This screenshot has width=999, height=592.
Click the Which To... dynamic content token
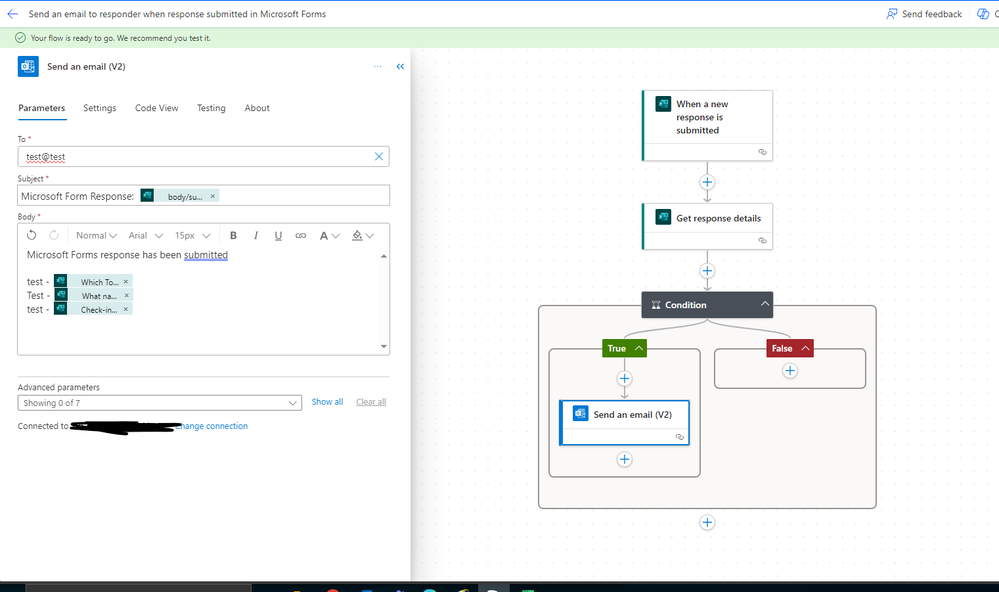93,282
